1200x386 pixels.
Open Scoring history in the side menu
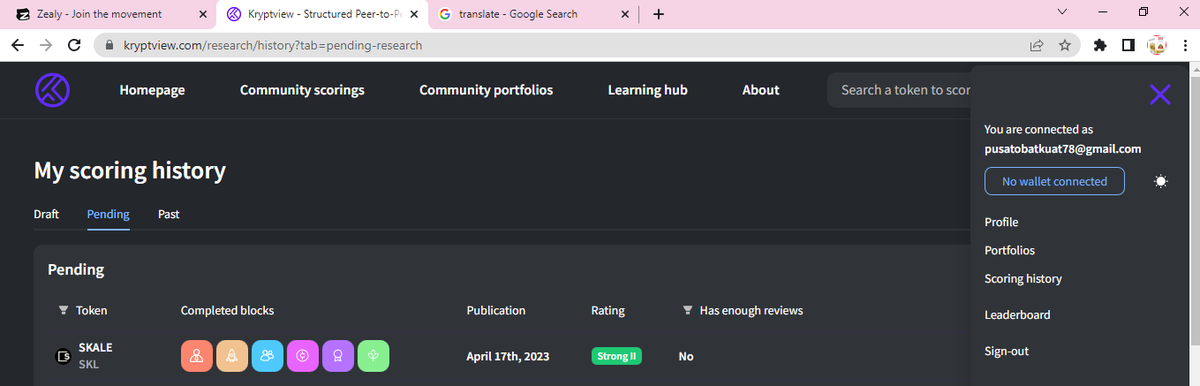click(x=1023, y=279)
